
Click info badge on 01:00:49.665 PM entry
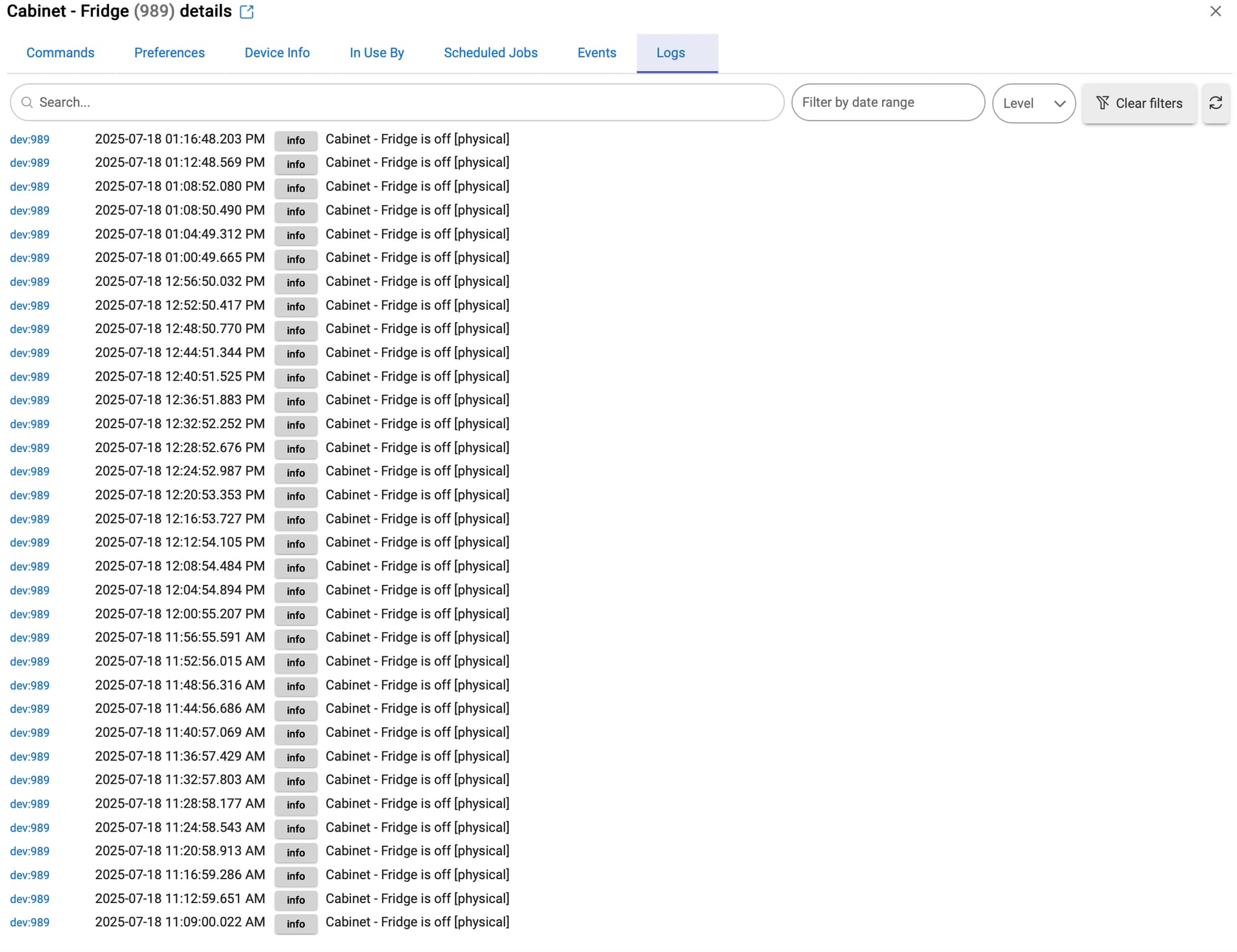click(x=296, y=259)
